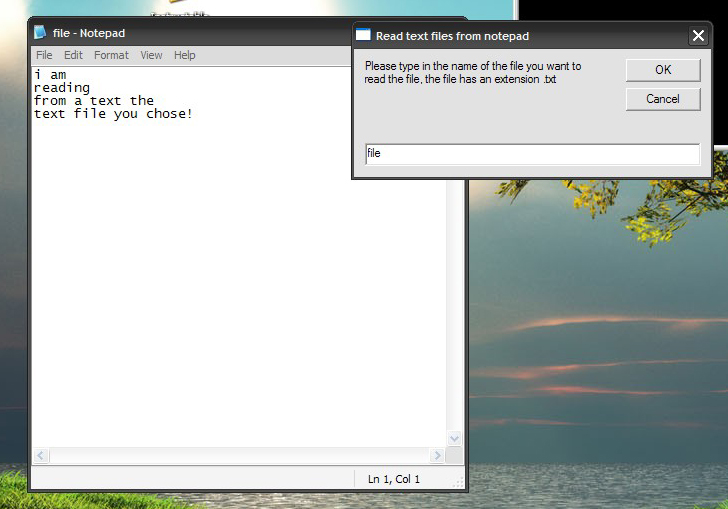Open the View menu in Notepad
728x509 pixels.
tap(151, 55)
